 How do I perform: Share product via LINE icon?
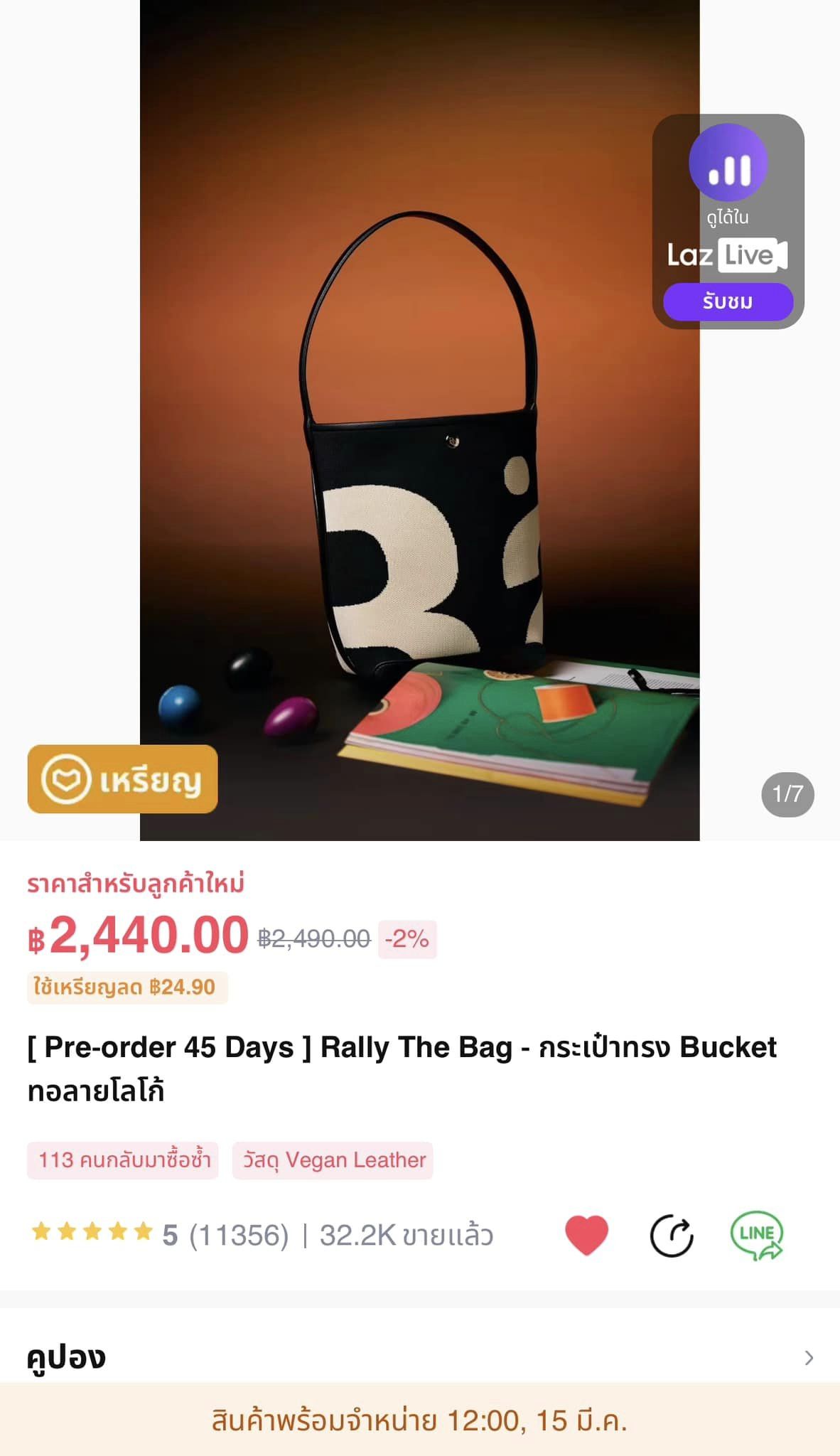pyautogui.click(x=757, y=1236)
